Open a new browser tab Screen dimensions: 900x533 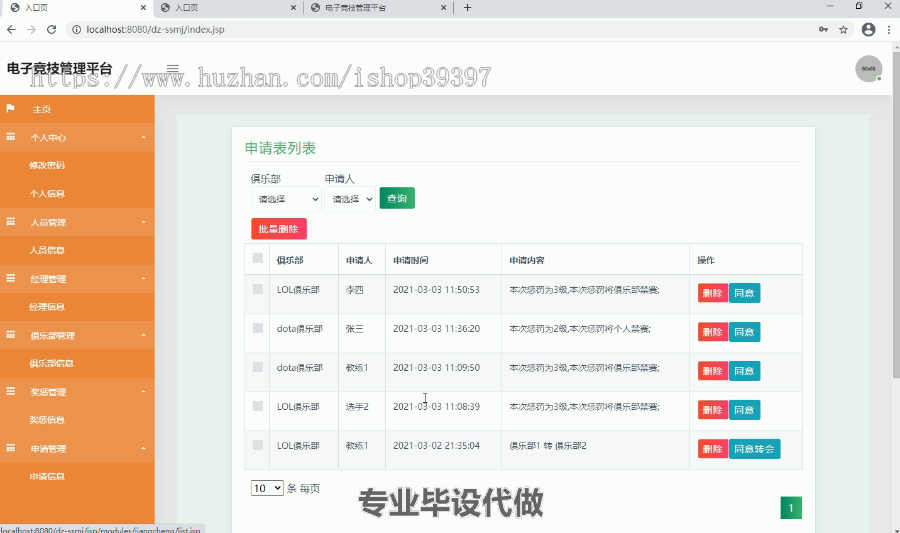pos(467,7)
